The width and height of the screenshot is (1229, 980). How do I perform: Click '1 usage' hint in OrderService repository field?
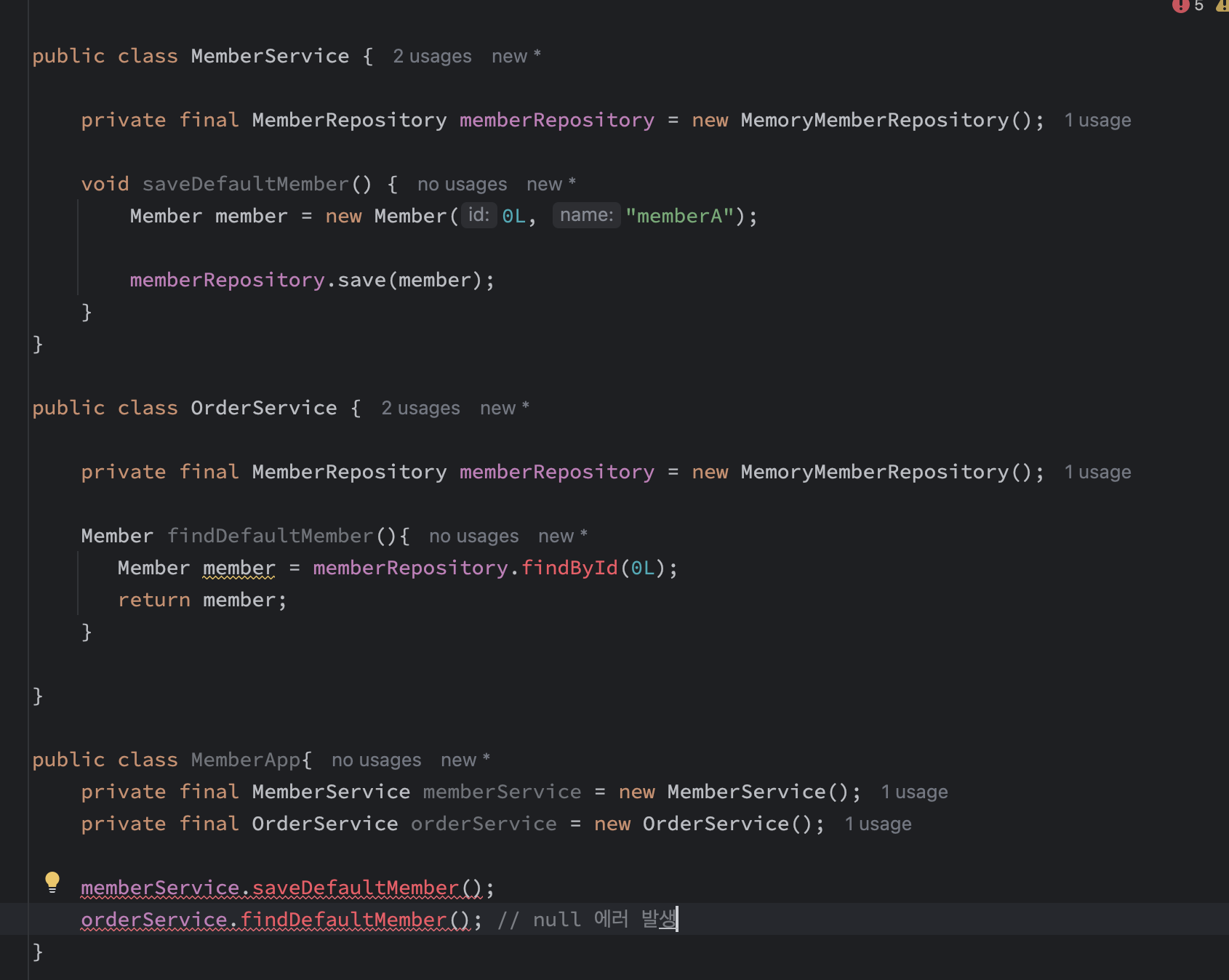pos(1097,472)
